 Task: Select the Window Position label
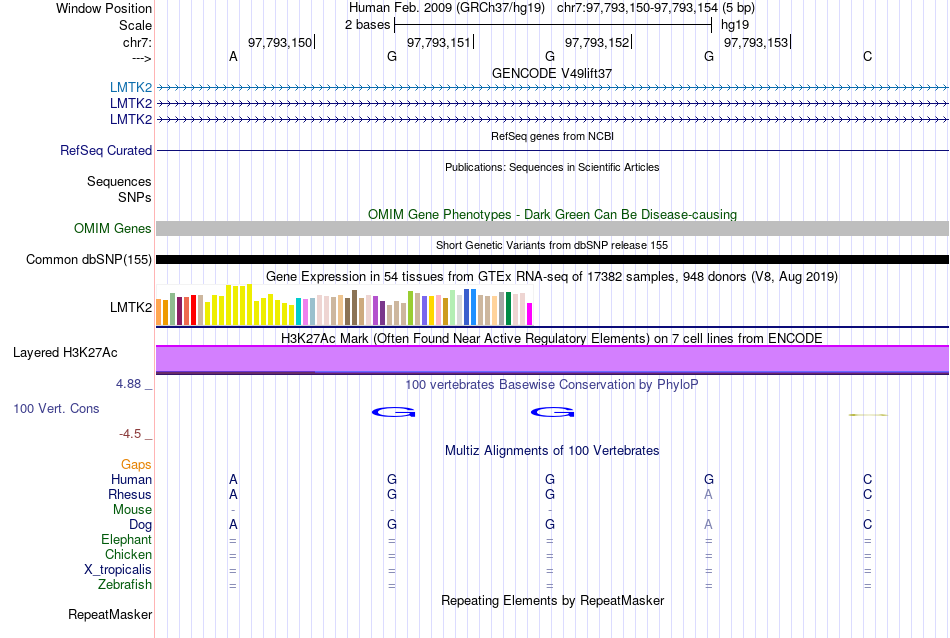[x=104, y=8]
